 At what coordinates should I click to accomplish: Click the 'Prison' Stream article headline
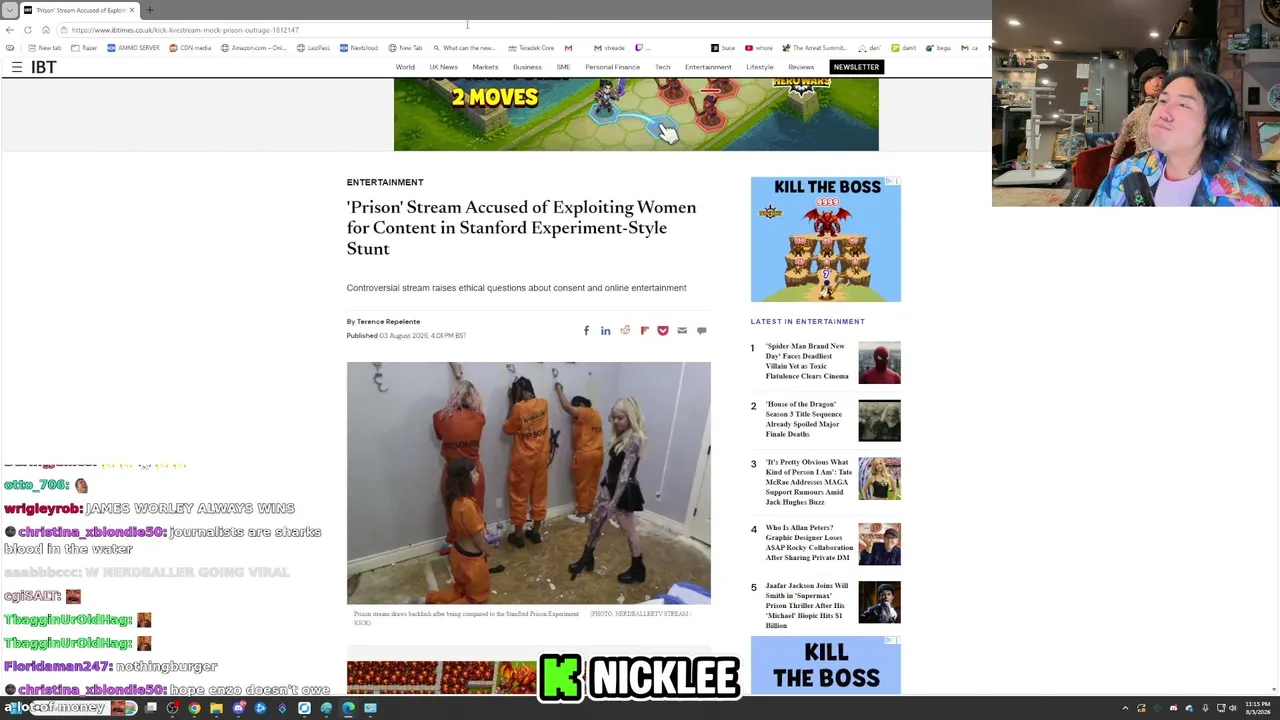coord(521,228)
